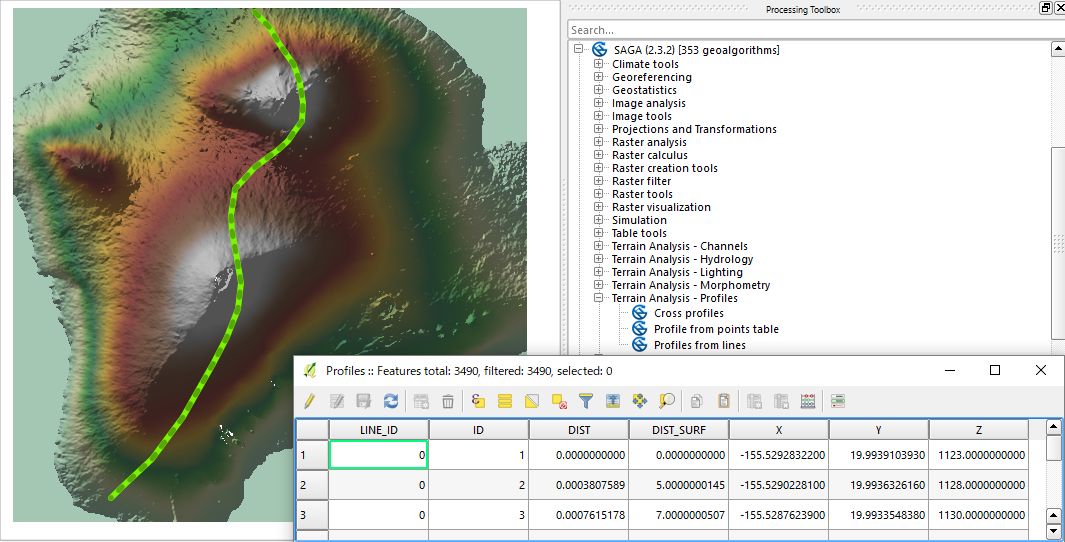Screen dimensions: 1065x542
Task: Click the add feature icon
Action: (x=421, y=401)
